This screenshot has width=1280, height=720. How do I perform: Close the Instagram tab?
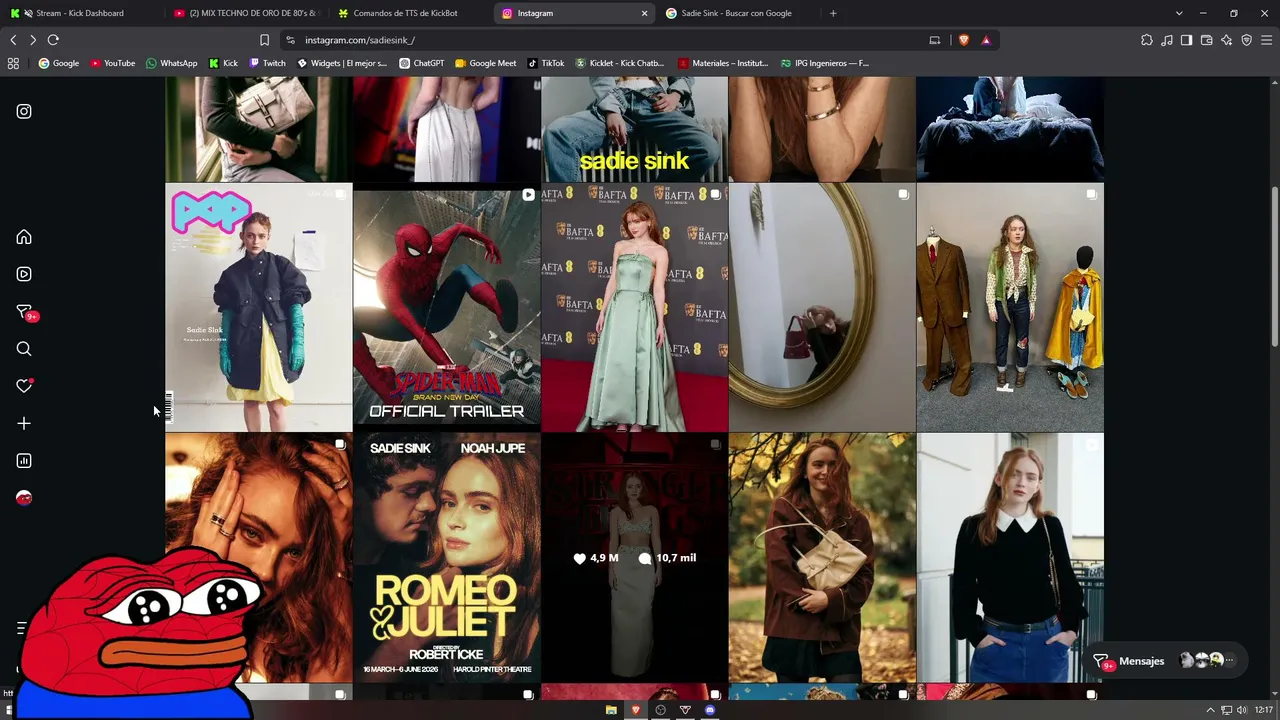[644, 13]
